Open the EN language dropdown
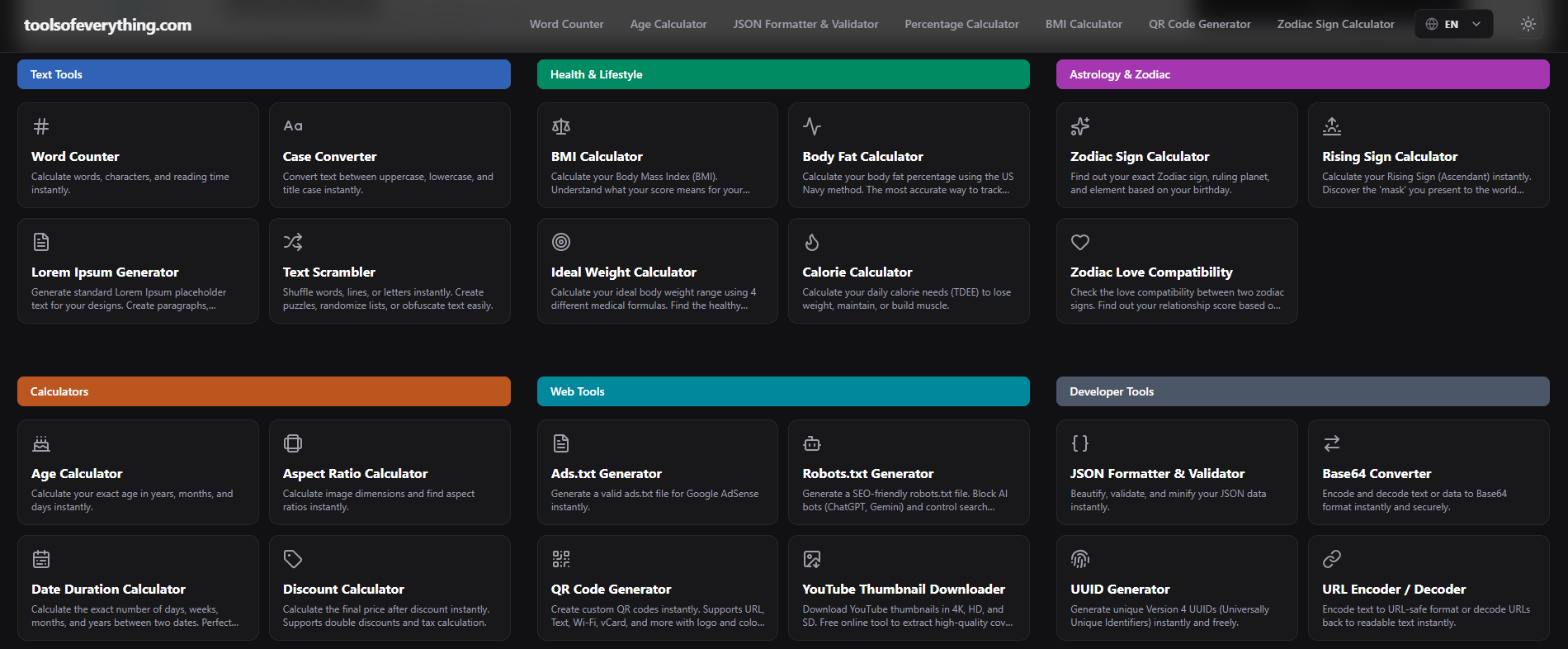 1453,24
